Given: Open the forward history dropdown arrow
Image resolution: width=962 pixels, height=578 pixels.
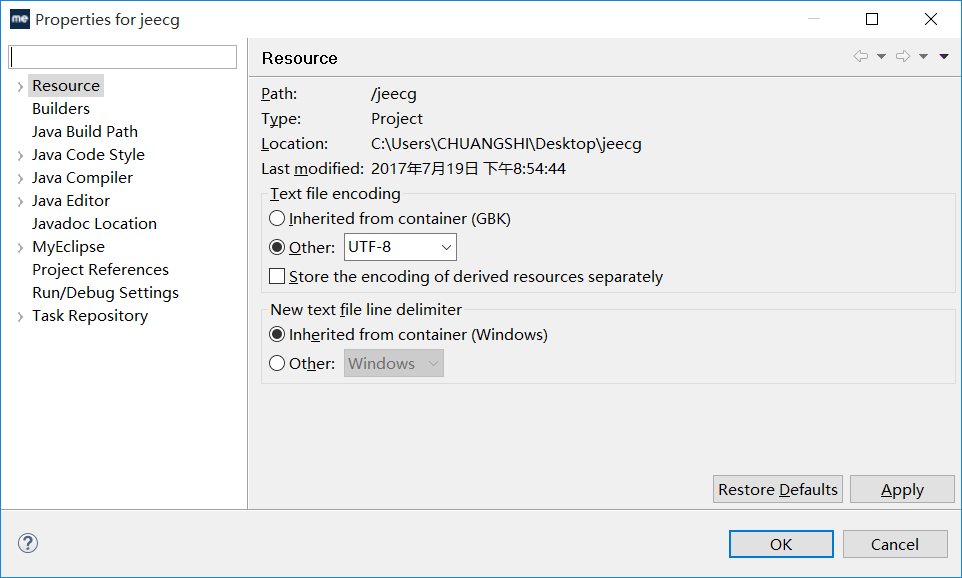Looking at the screenshot, I should pos(923,56).
